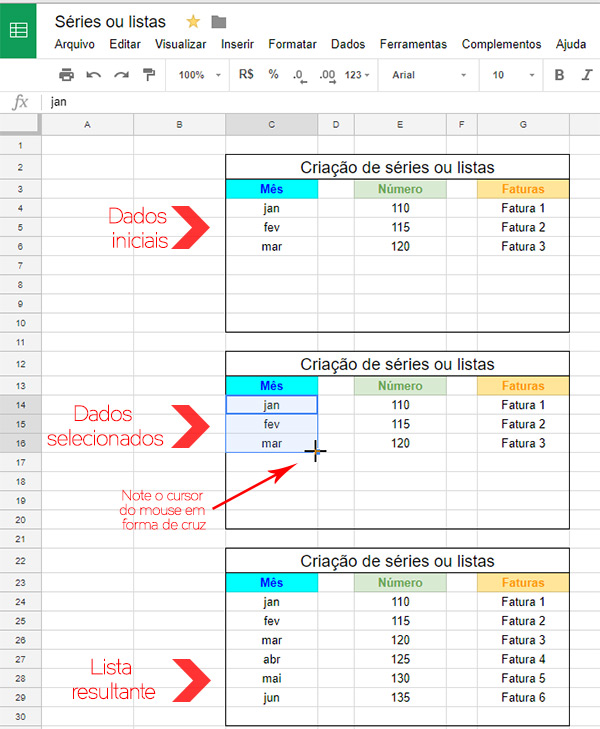This screenshot has width=600, height=729.
Task: Toggle bold formatting
Action: (560, 75)
